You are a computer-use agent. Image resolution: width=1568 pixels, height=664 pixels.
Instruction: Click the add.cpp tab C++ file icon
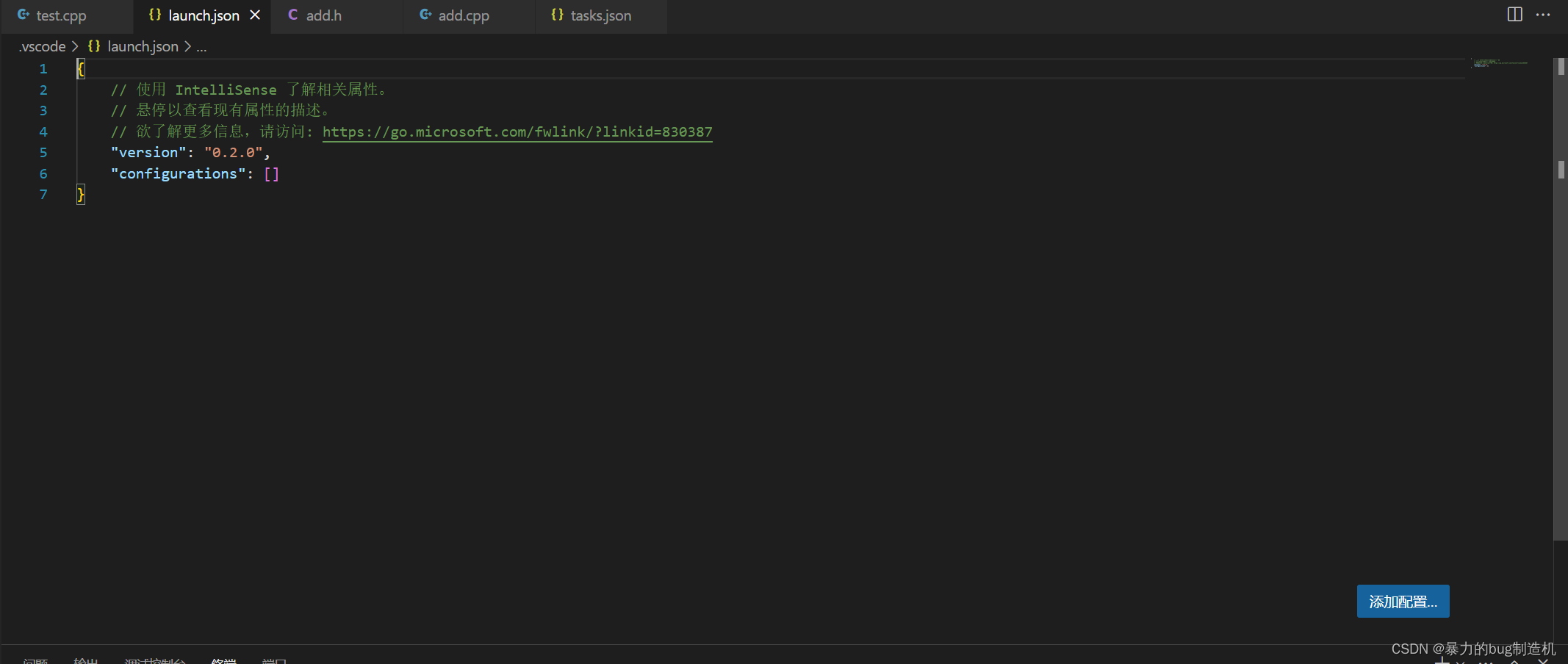(425, 15)
